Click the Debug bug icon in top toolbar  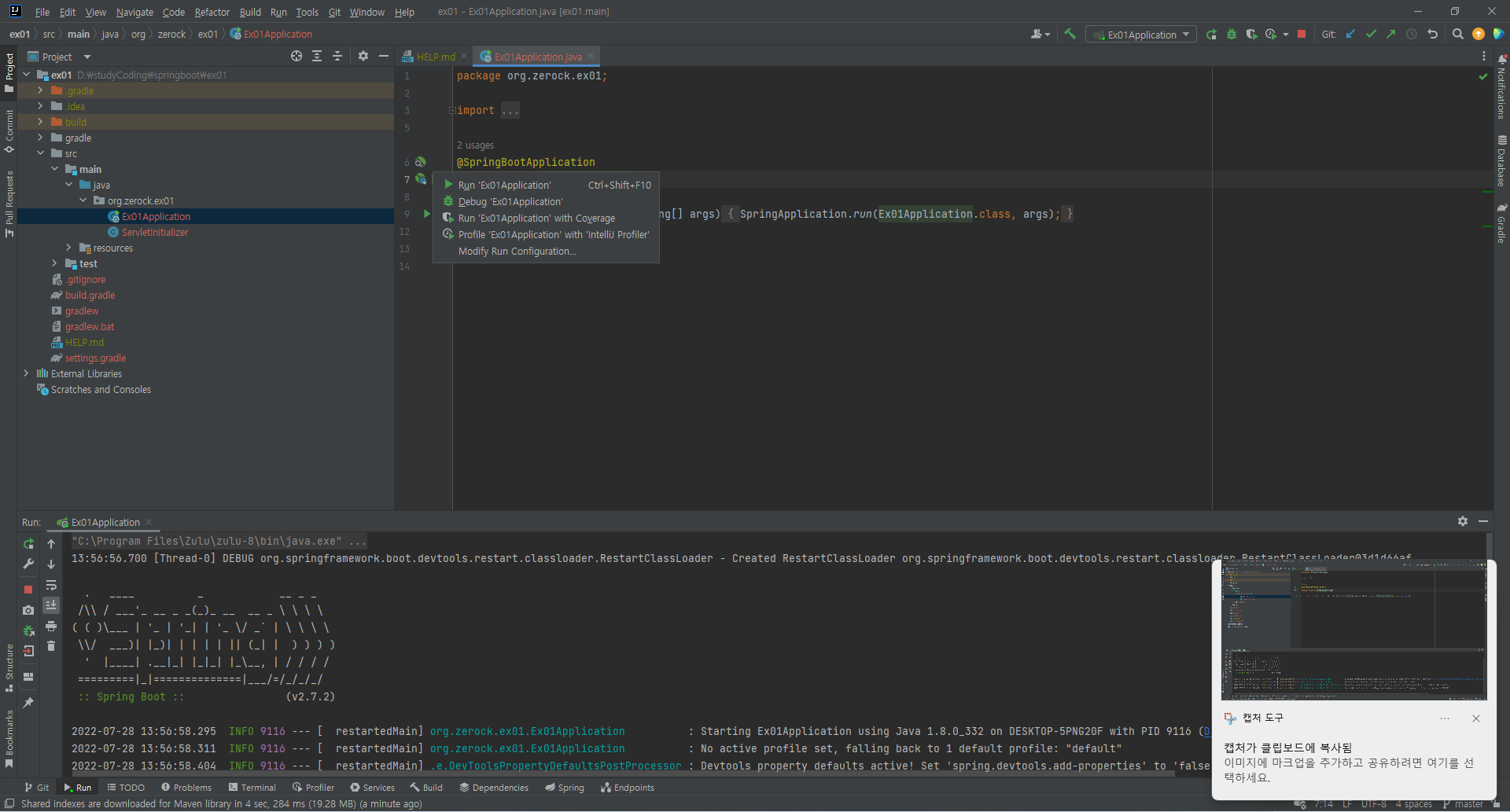pyautogui.click(x=1232, y=34)
